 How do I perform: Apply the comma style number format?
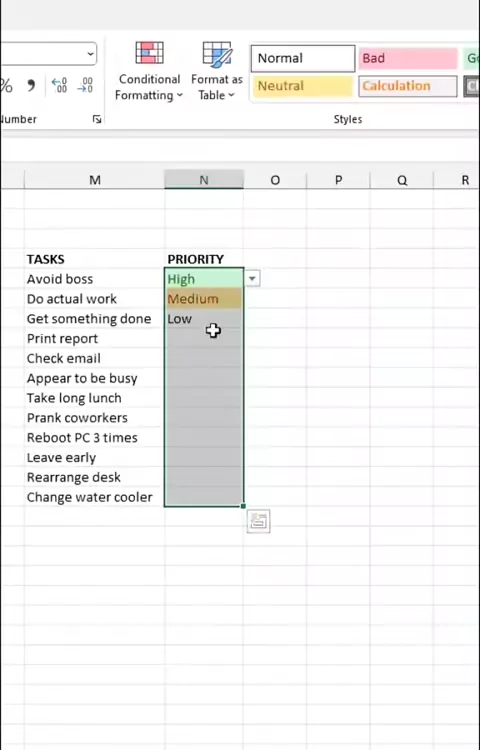pyautogui.click(x=31, y=86)
